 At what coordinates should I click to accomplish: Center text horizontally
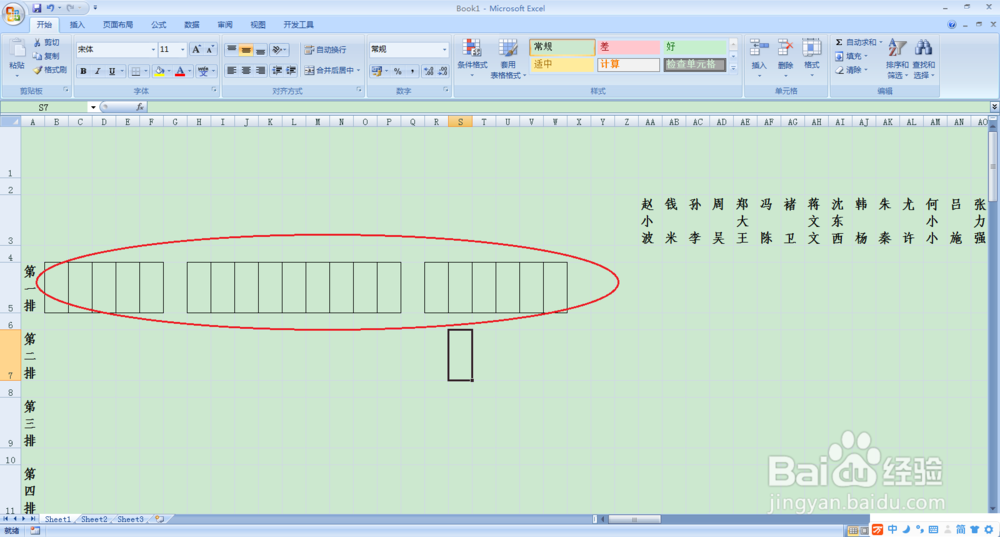point(246,70)
